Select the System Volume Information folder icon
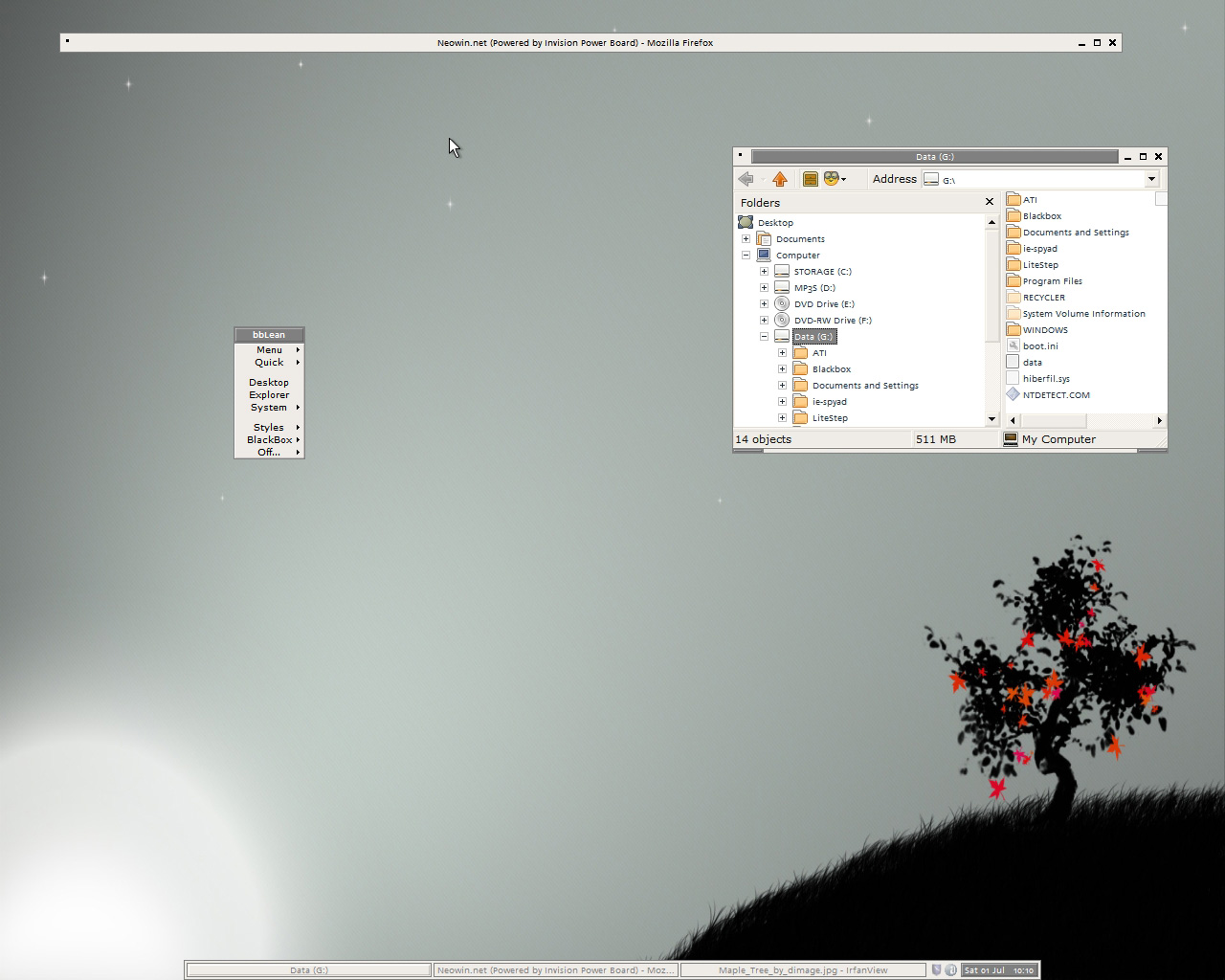1225x980 pixels. 1013,313
